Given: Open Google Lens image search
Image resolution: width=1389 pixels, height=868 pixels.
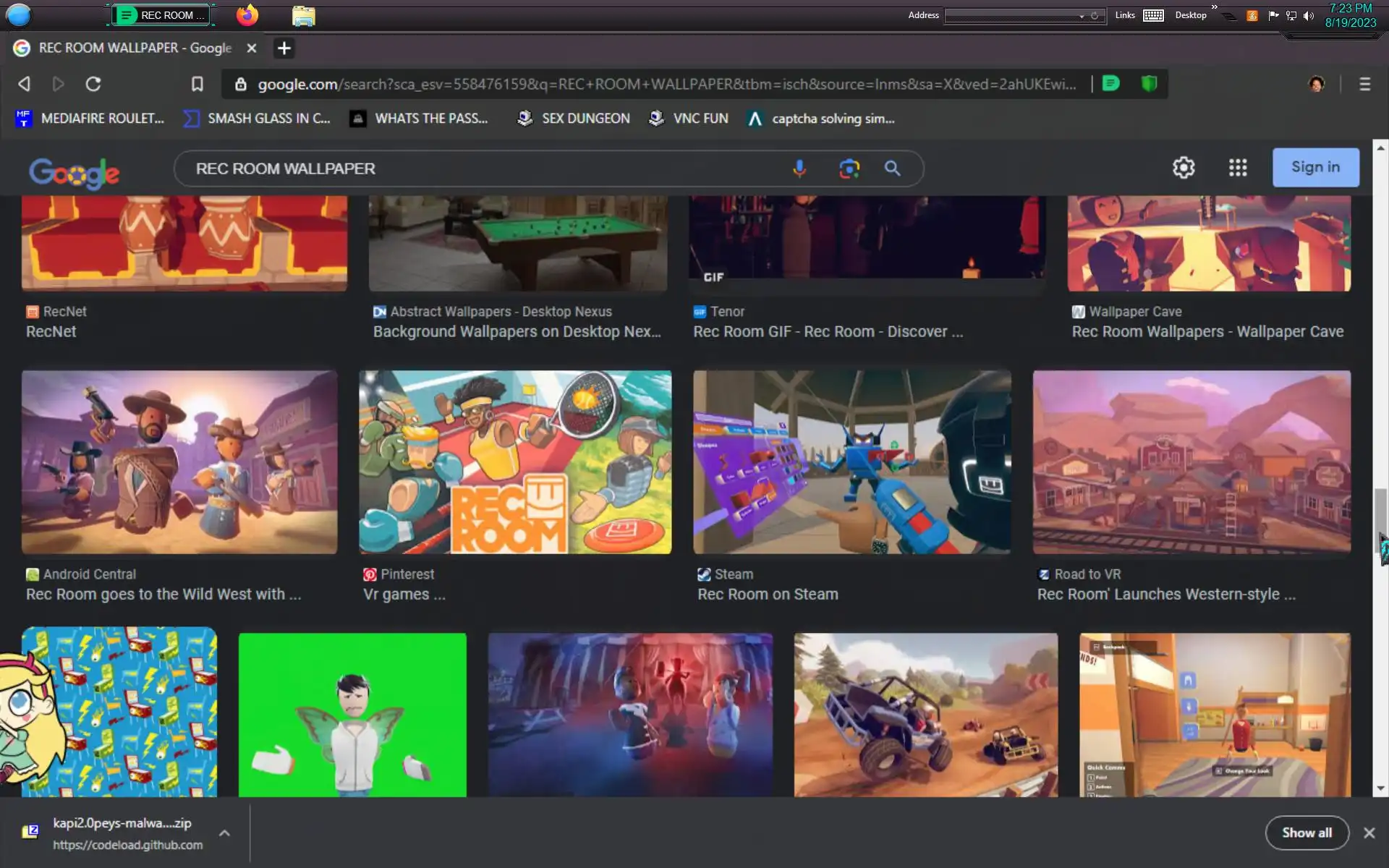Looking at the screenshot, I should [849, 169].
